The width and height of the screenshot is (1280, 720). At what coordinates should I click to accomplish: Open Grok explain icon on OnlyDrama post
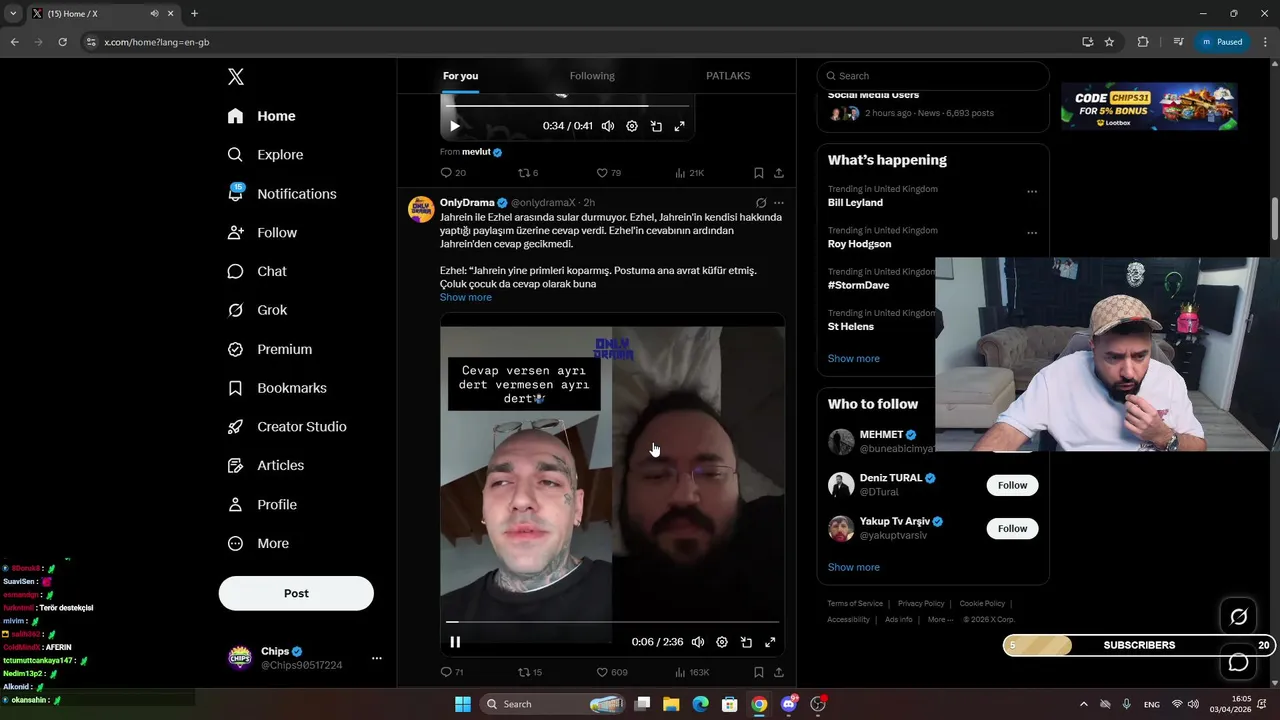pyautogui.click(x=761, y=203)
